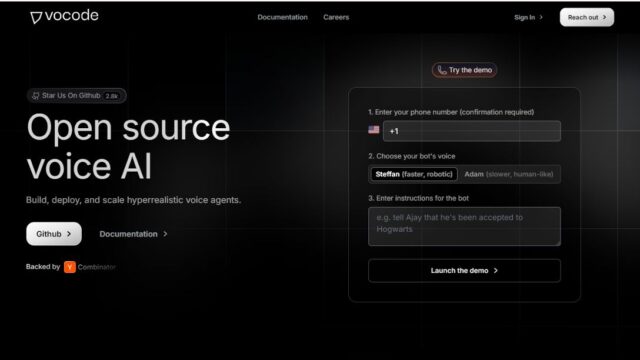Click Launch the demo button
This screenshot has width=640, height=360.
[x=464, y=271]
